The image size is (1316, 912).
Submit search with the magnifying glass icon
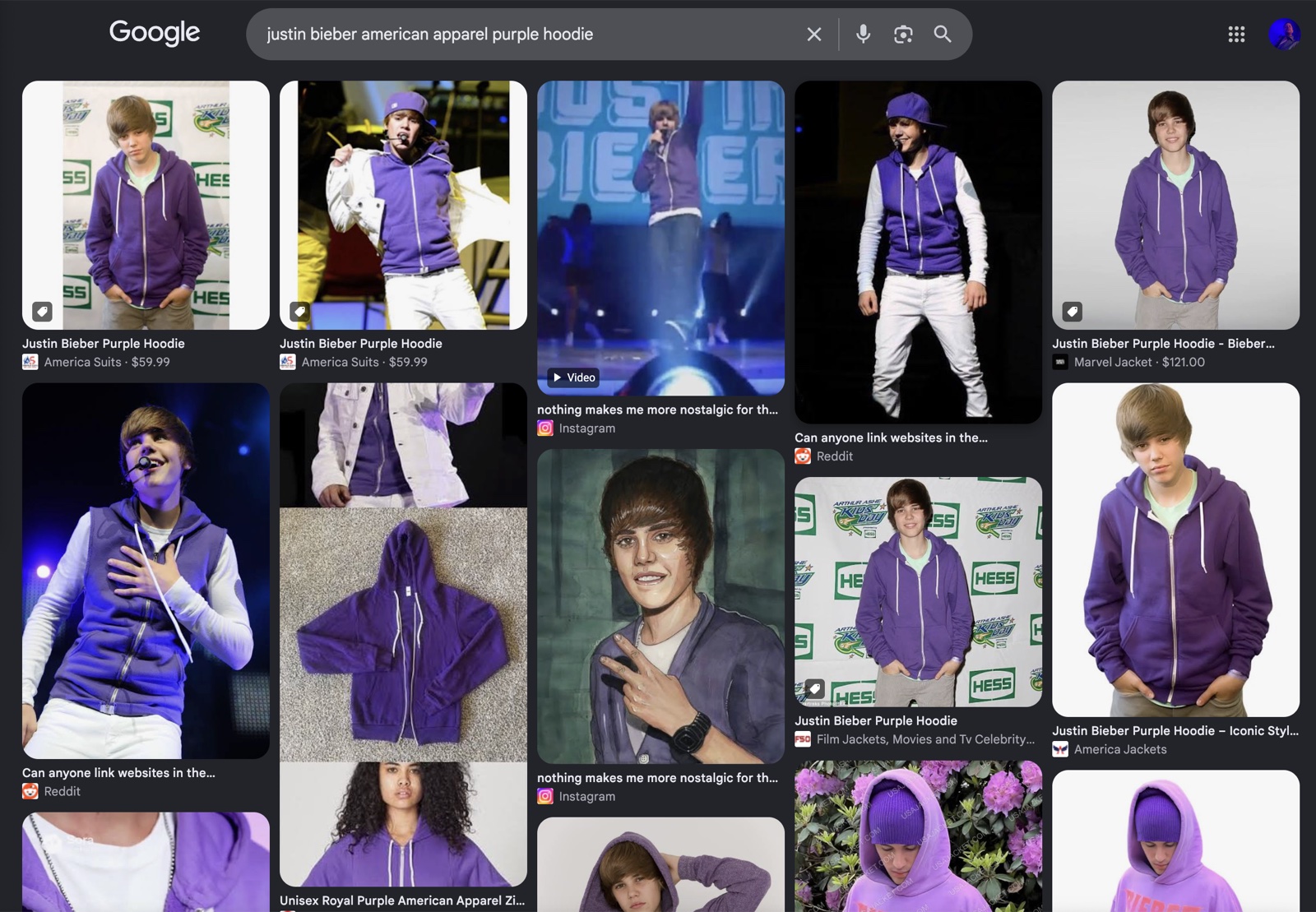click(943, 35)
